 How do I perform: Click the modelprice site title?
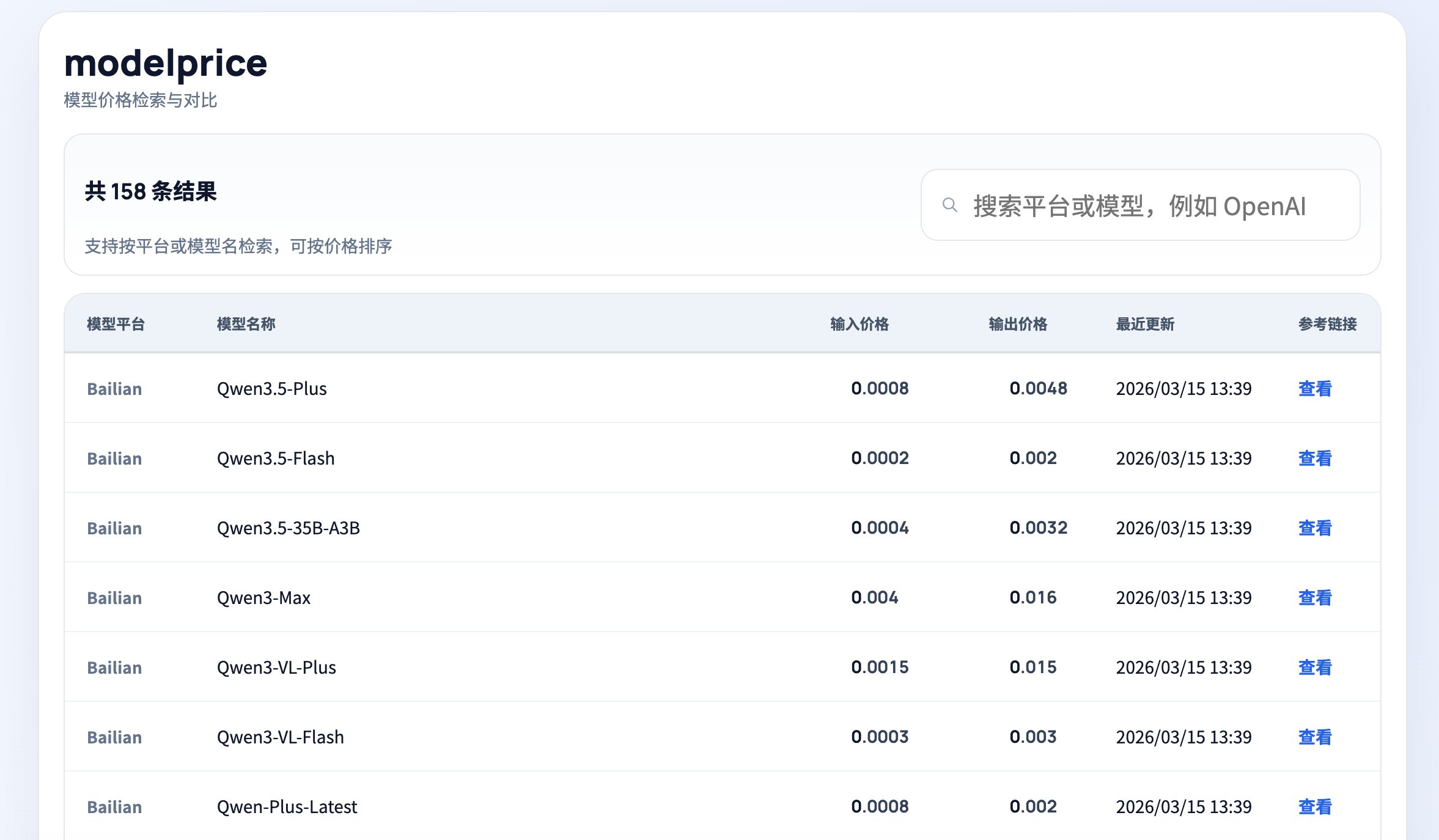pos(166,64)
